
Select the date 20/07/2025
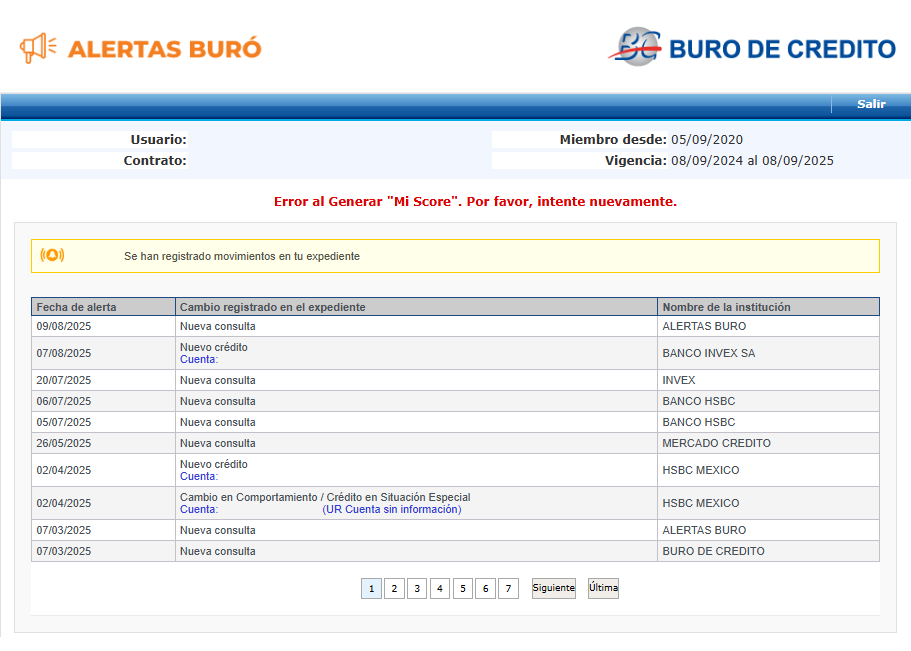click(64, 380)
